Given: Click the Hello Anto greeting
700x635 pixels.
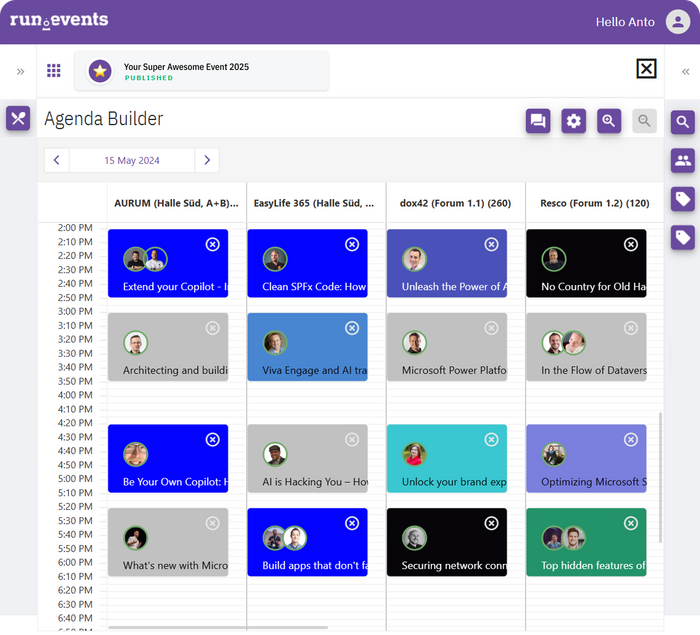Looking at the screenshot, I should pos(625,22).
